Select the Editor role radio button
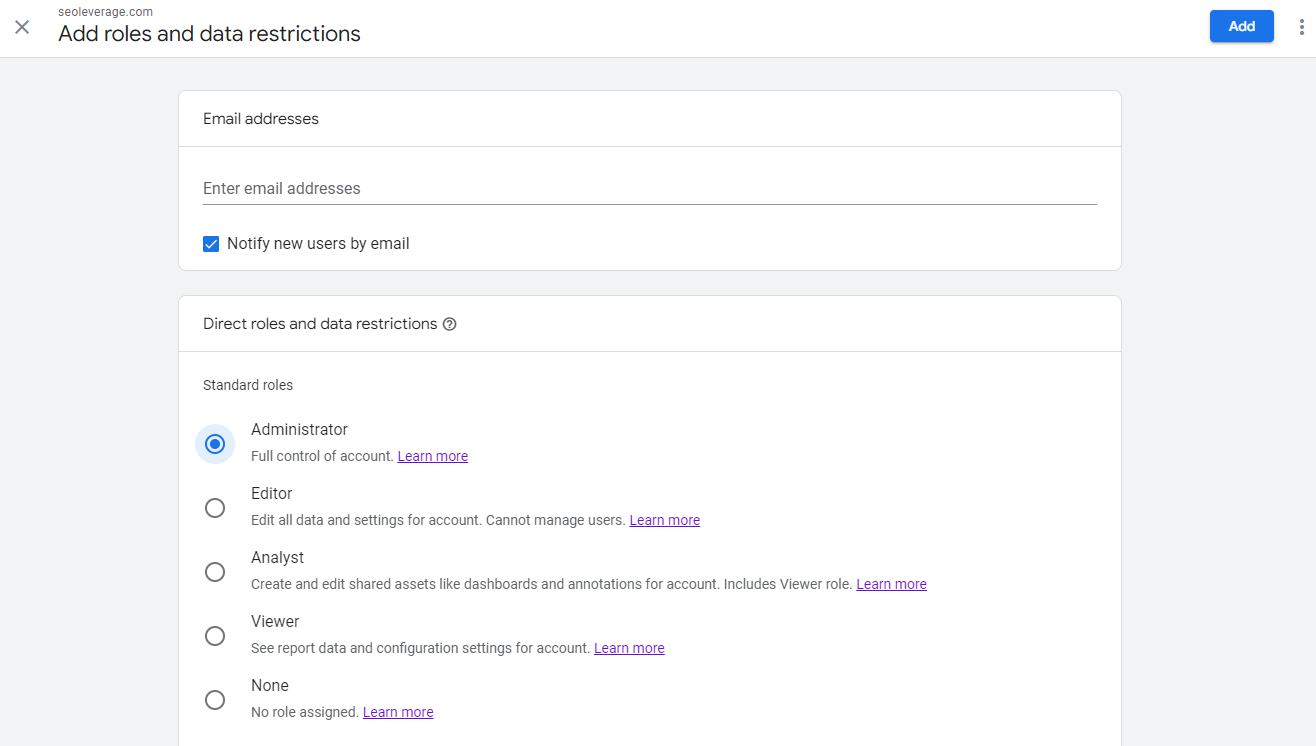 (x=215, y=508)
